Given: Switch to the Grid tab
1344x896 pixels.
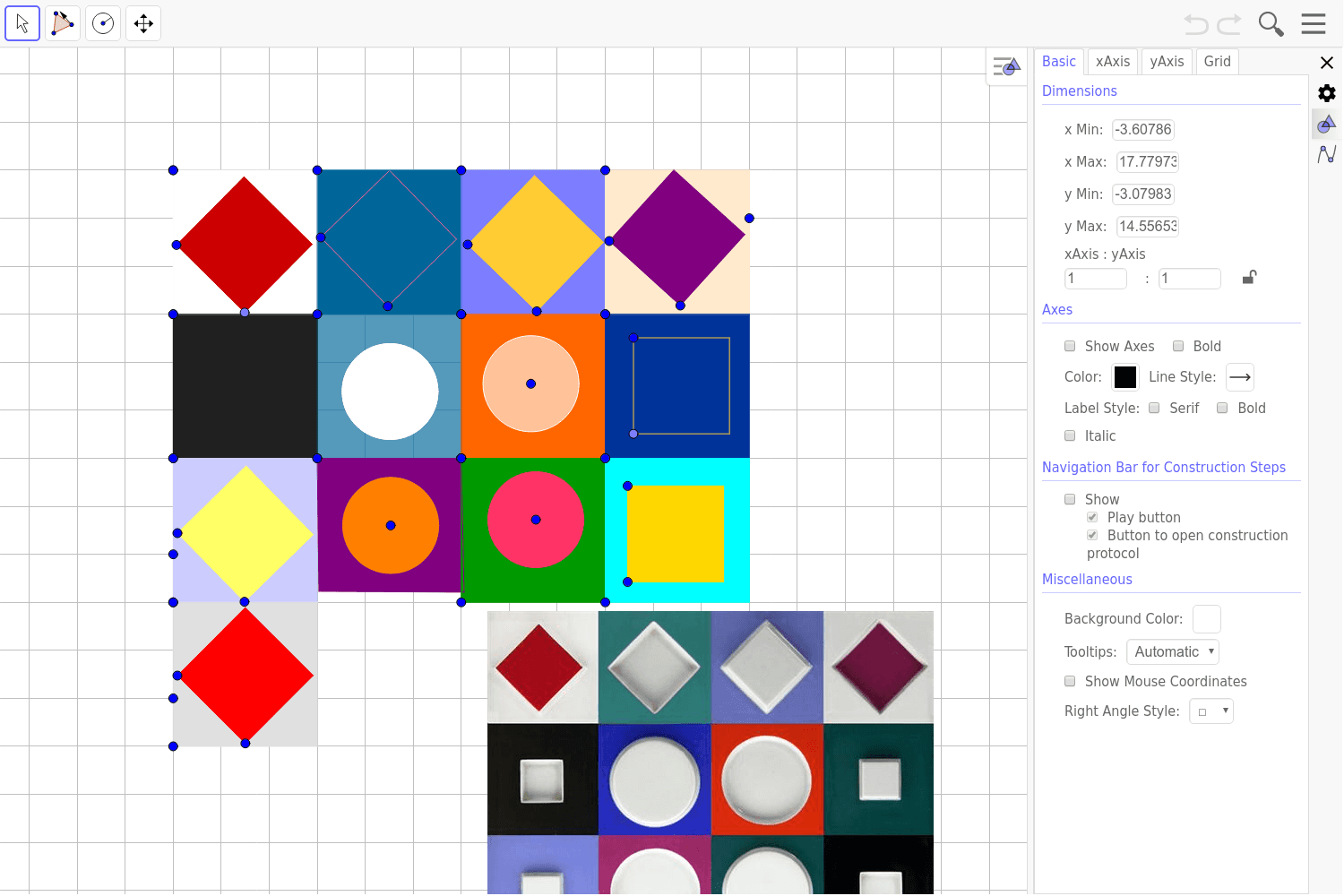Looking at the screenshot, I should click(x=1217, y=61).
